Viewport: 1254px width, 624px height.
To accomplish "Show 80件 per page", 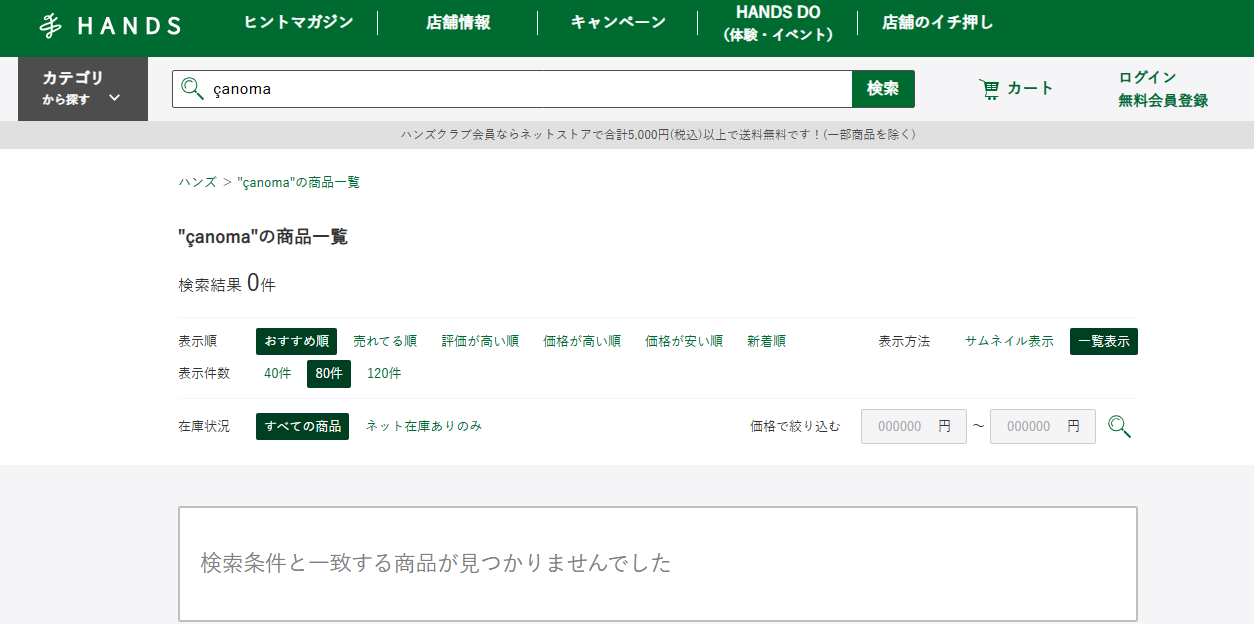I will tap(329, 373).
